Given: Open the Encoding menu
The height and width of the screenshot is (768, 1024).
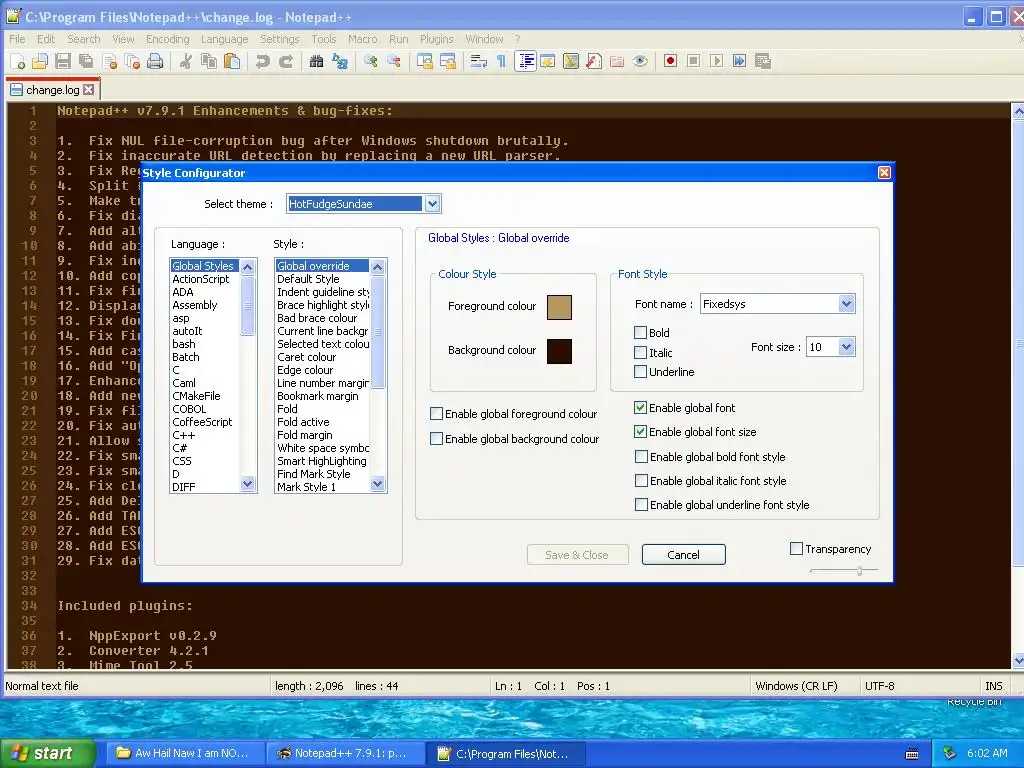Looking at the screenshot, I should (x=167, y=39).
